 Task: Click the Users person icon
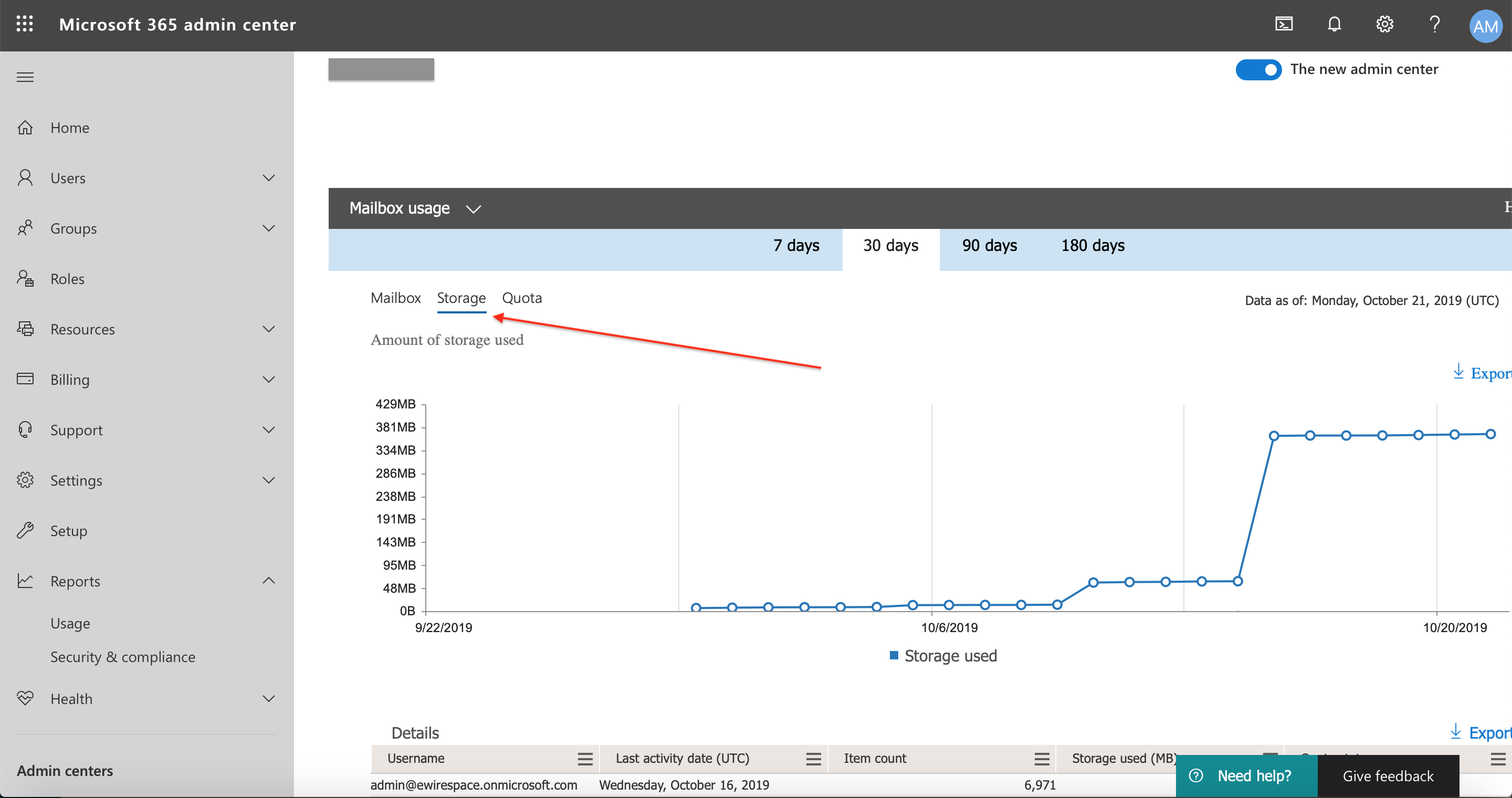tap(25, 178)
